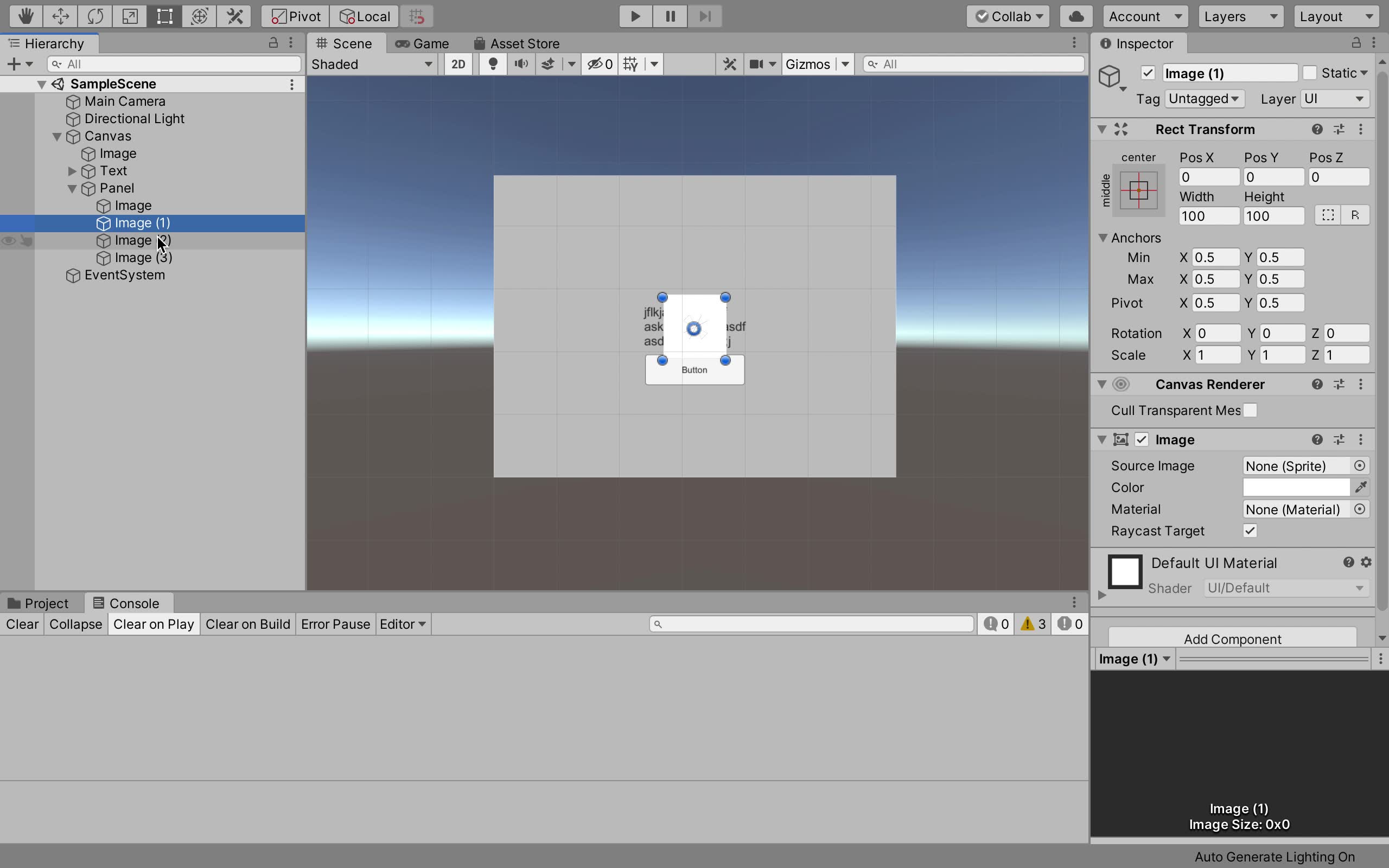Viewport: 1389px width, 868px height.
Task: Open the anchor presets box
Action: coord(1138,190)
